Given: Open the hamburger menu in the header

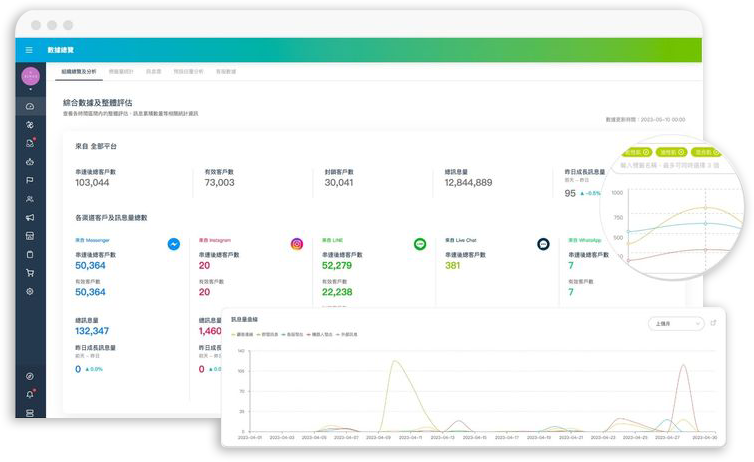Looking at the screenshot, I should click(x=29, y=50).
